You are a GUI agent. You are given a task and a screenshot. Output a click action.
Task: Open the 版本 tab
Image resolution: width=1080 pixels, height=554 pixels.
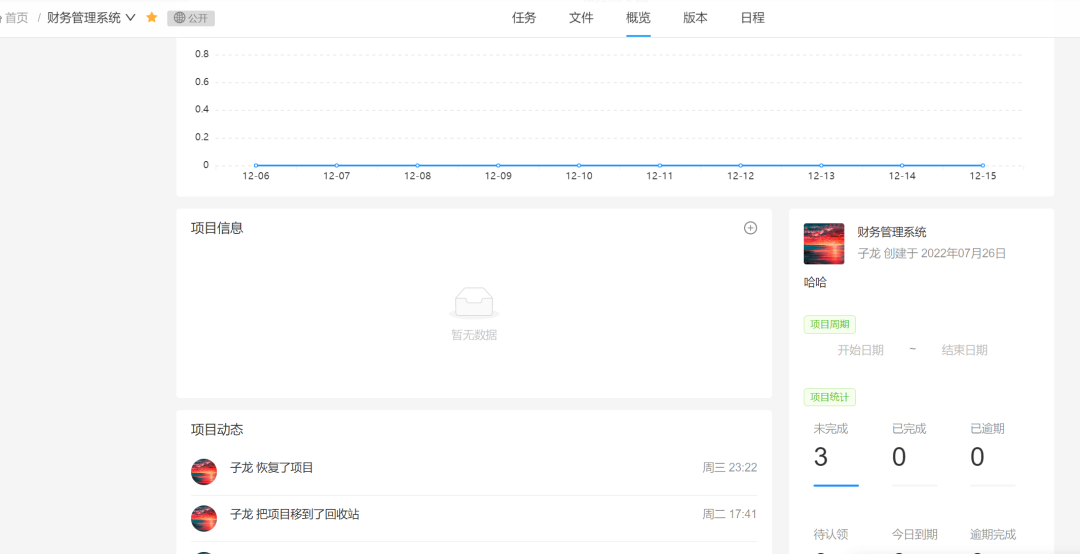[695, 18]
